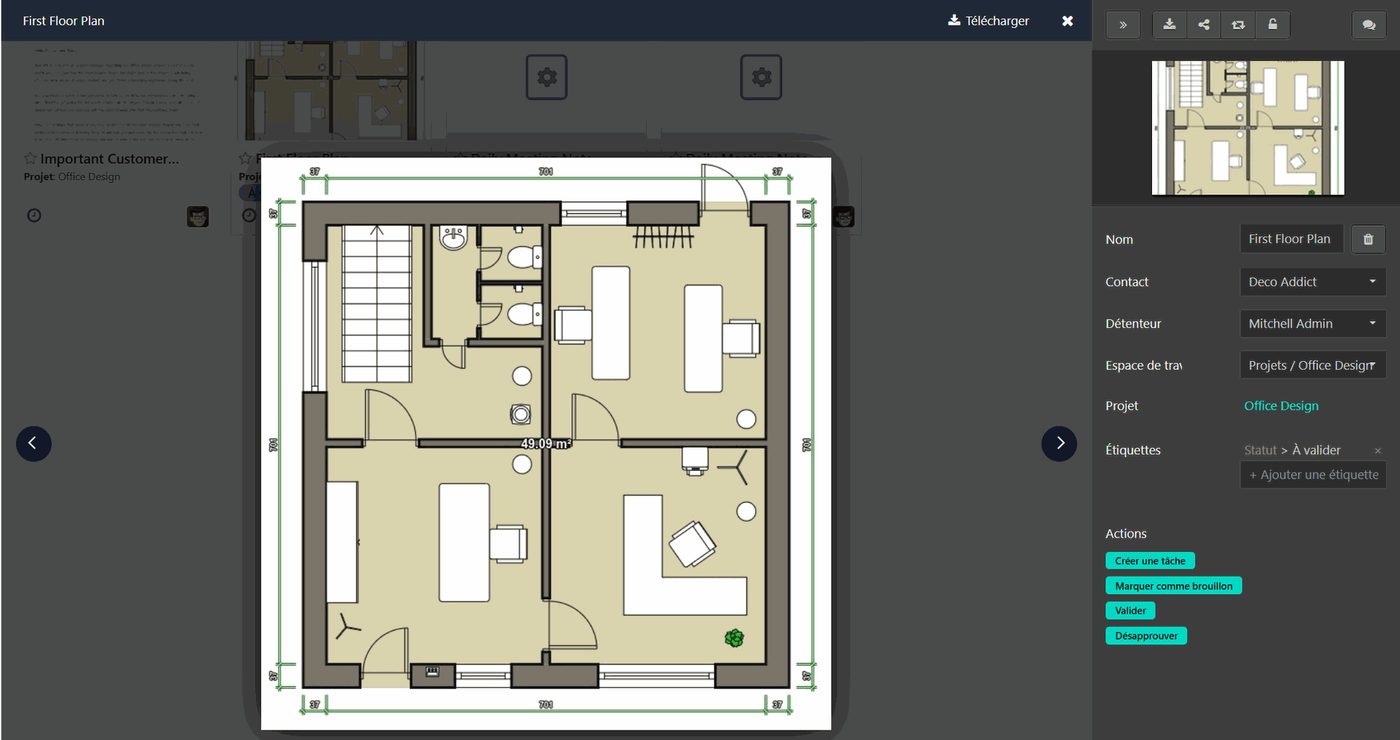The image size is (1400, 740).
Task: Open the Contact dropdown showing Deco Addict
Action: click(x=1313, y=282)
